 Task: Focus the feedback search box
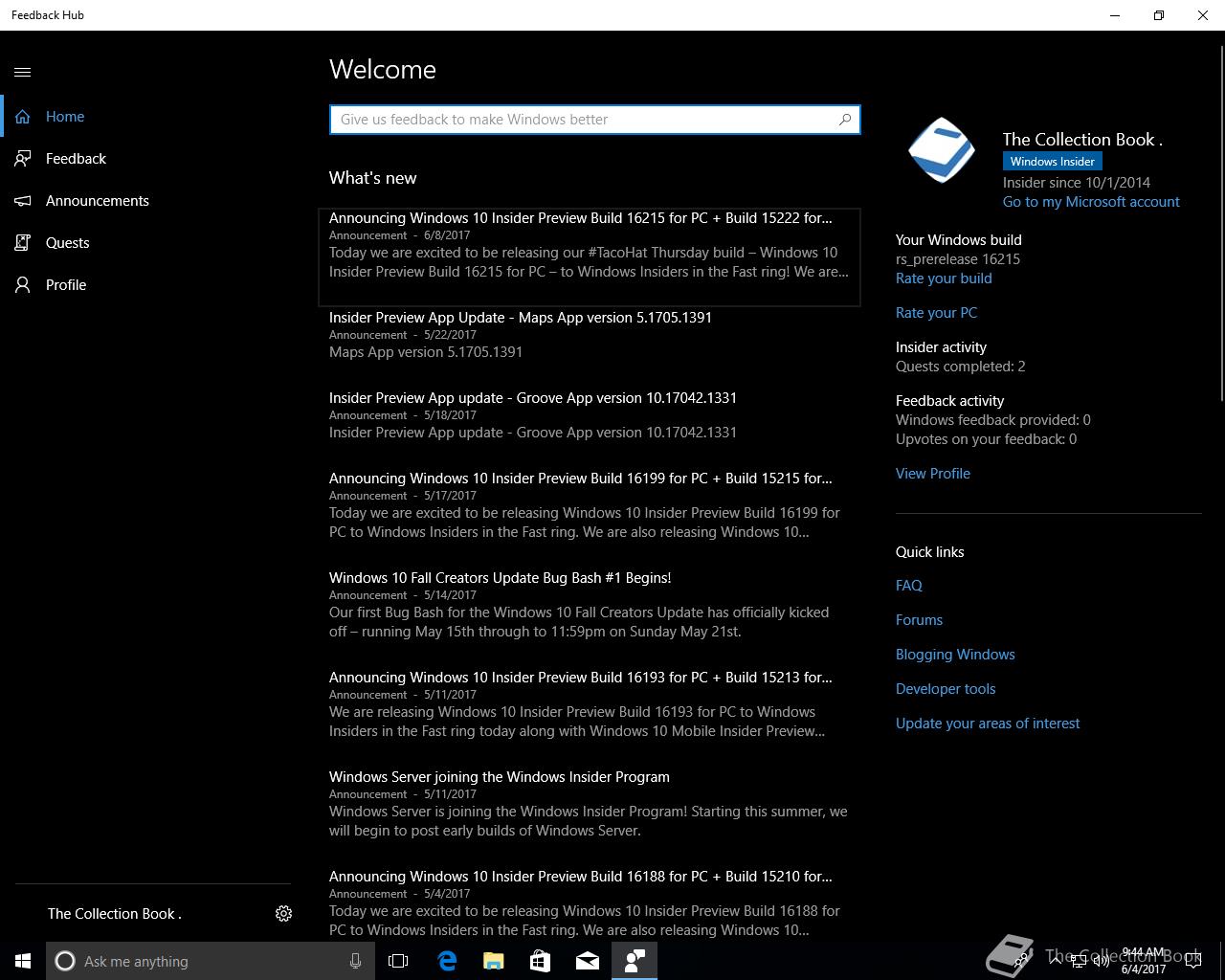(x=594, y=120)
